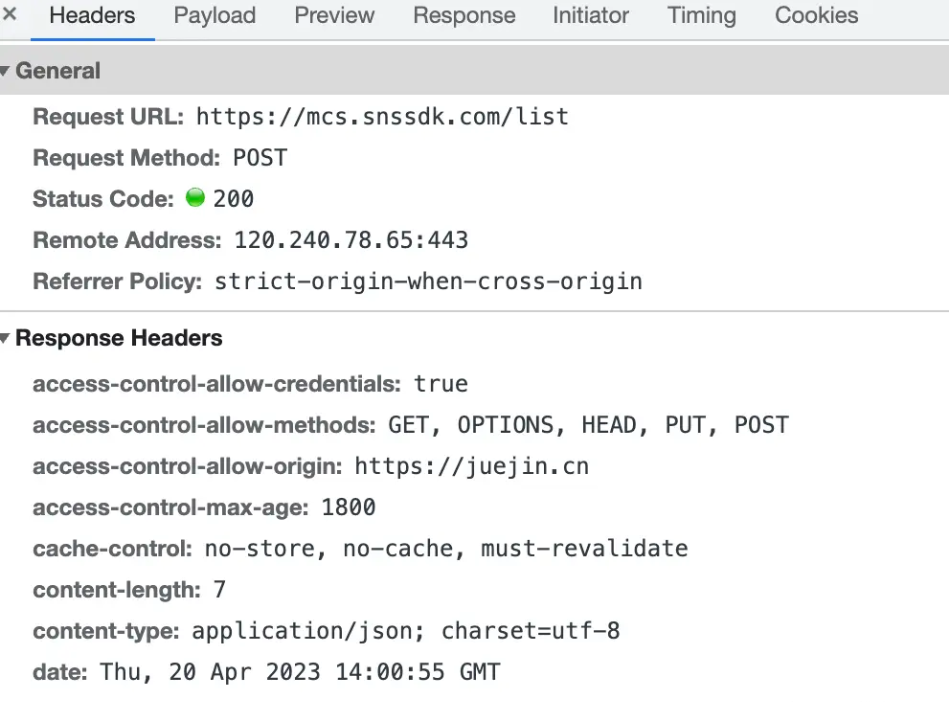
Task: Open the Payload tab
Action: 214,16
